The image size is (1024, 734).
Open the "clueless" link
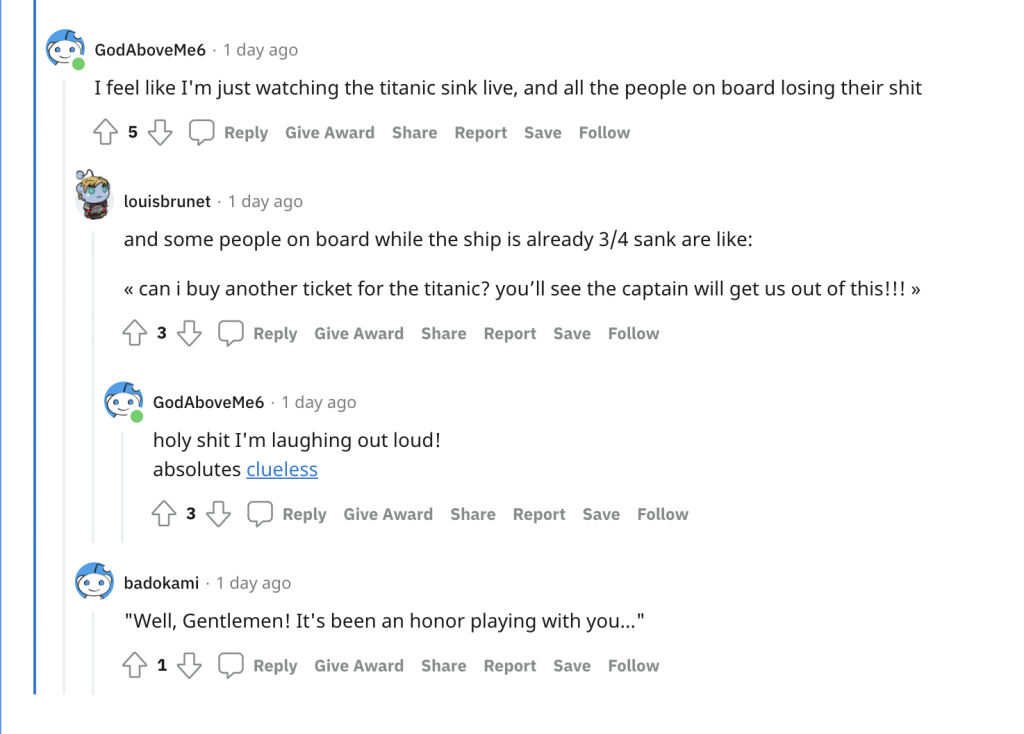pos(282,470)
